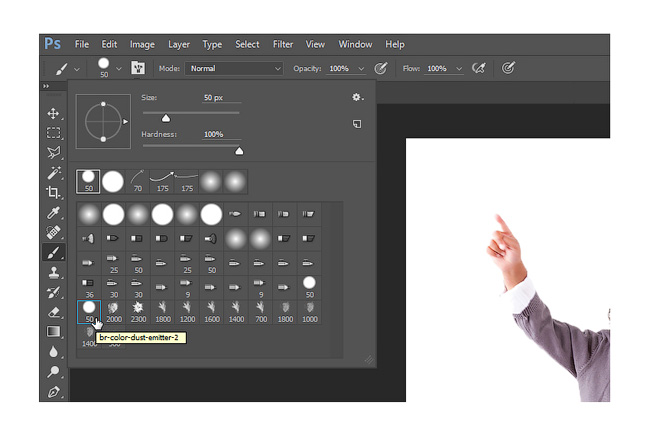Viewport: 650px width, 438px height.
Task: Select the Clone Stamp tool
Action: pyautogui.click(x=53, y=272)
